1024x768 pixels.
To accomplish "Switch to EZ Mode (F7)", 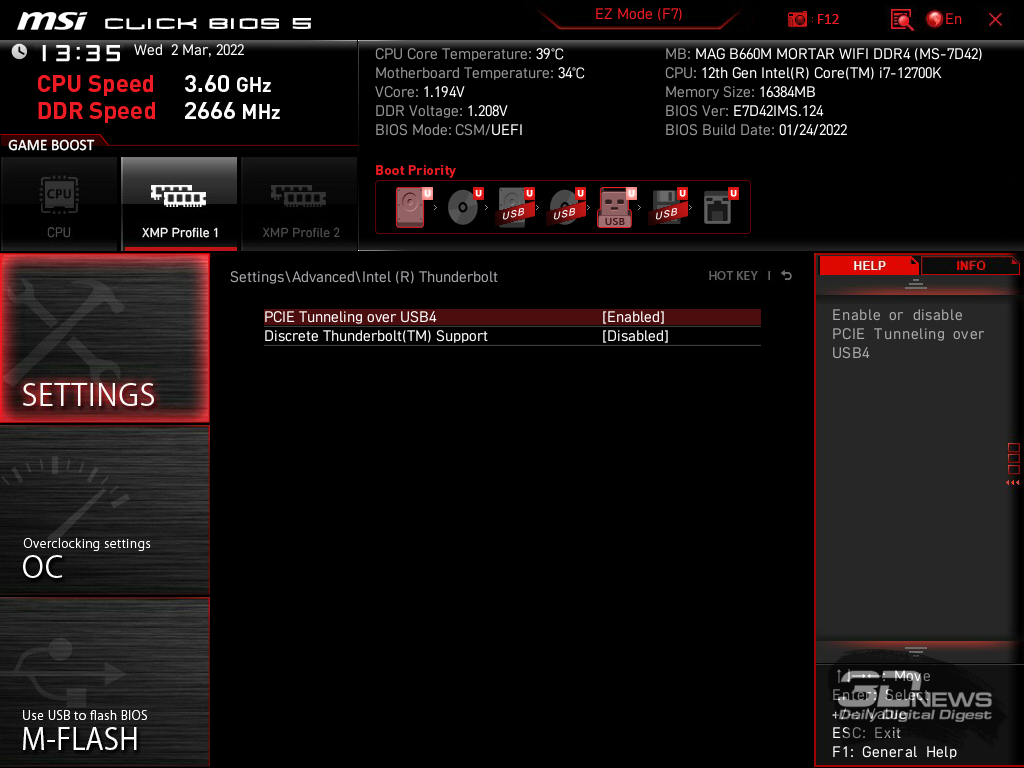I will (638, 14).
